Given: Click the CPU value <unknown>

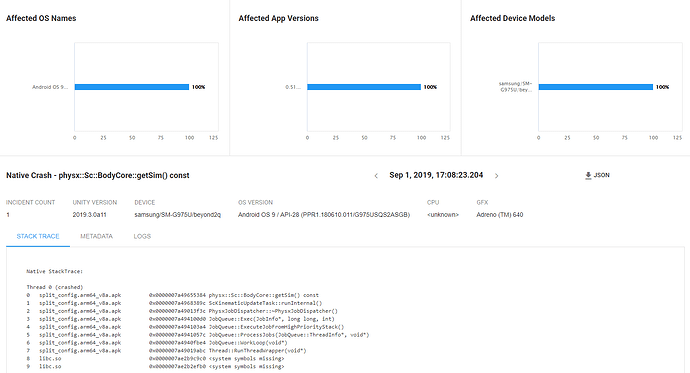Looking at the screenshot, I should tap(443, 215).
